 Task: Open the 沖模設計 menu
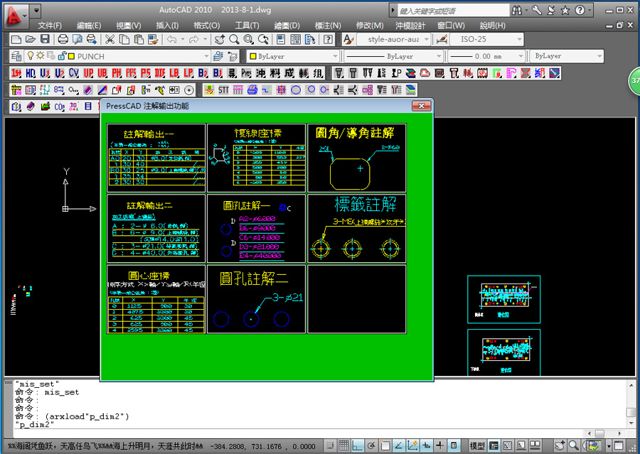(410, 25)
